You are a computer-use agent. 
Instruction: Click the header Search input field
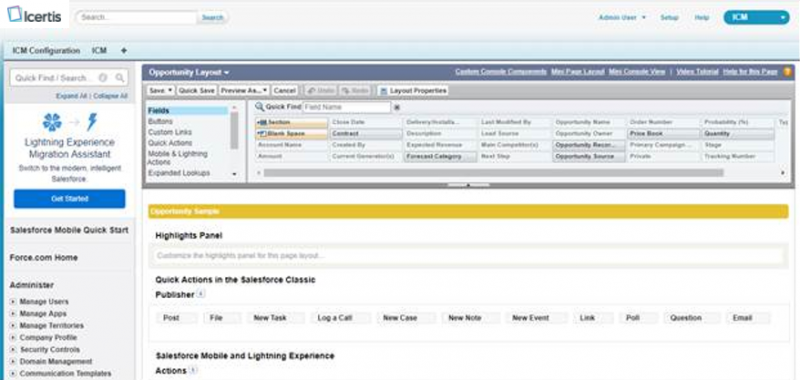(137, 17)
